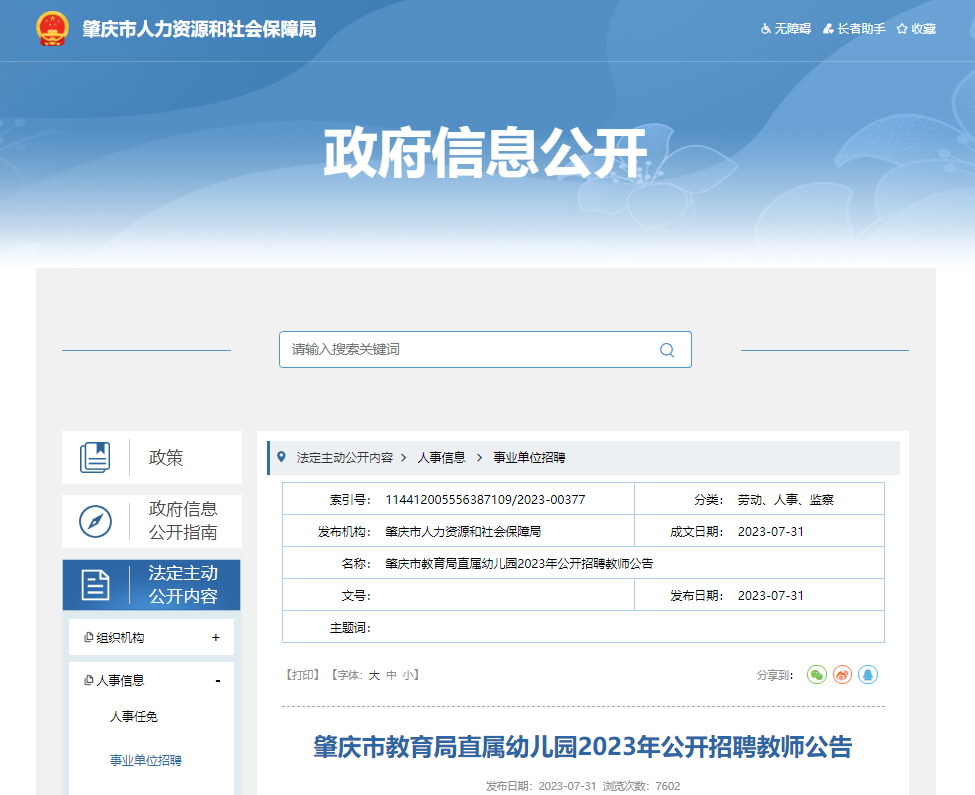
Task: Select 事业单位招聘 in sidebar
Action: tap(146, 761)
